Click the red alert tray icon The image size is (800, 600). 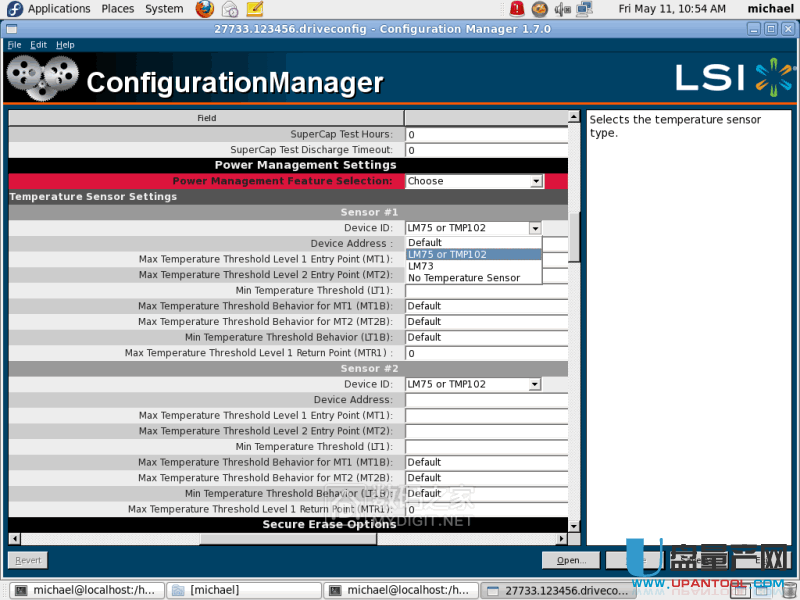(516, 9)
